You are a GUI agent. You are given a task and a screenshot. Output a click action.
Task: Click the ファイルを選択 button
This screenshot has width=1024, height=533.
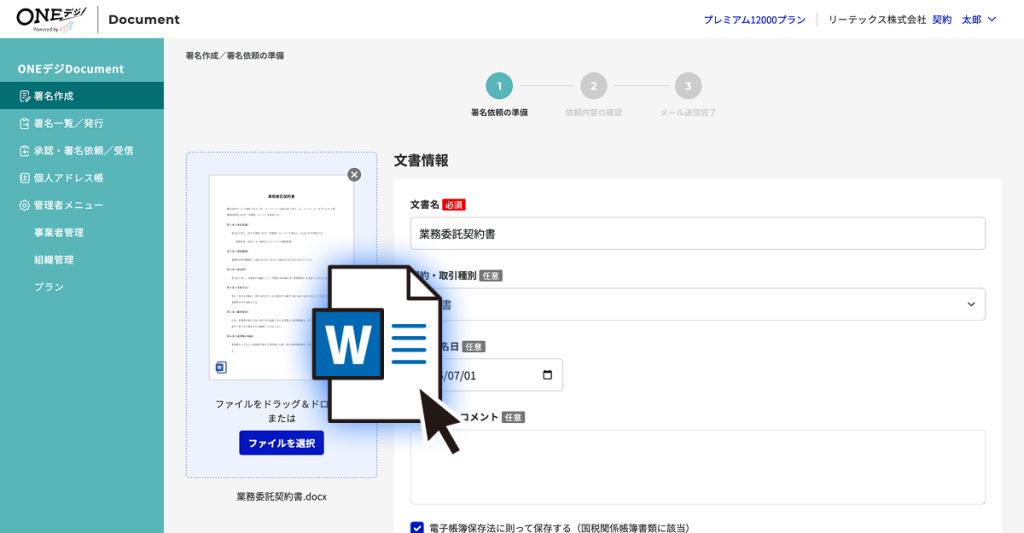point(281,443)
